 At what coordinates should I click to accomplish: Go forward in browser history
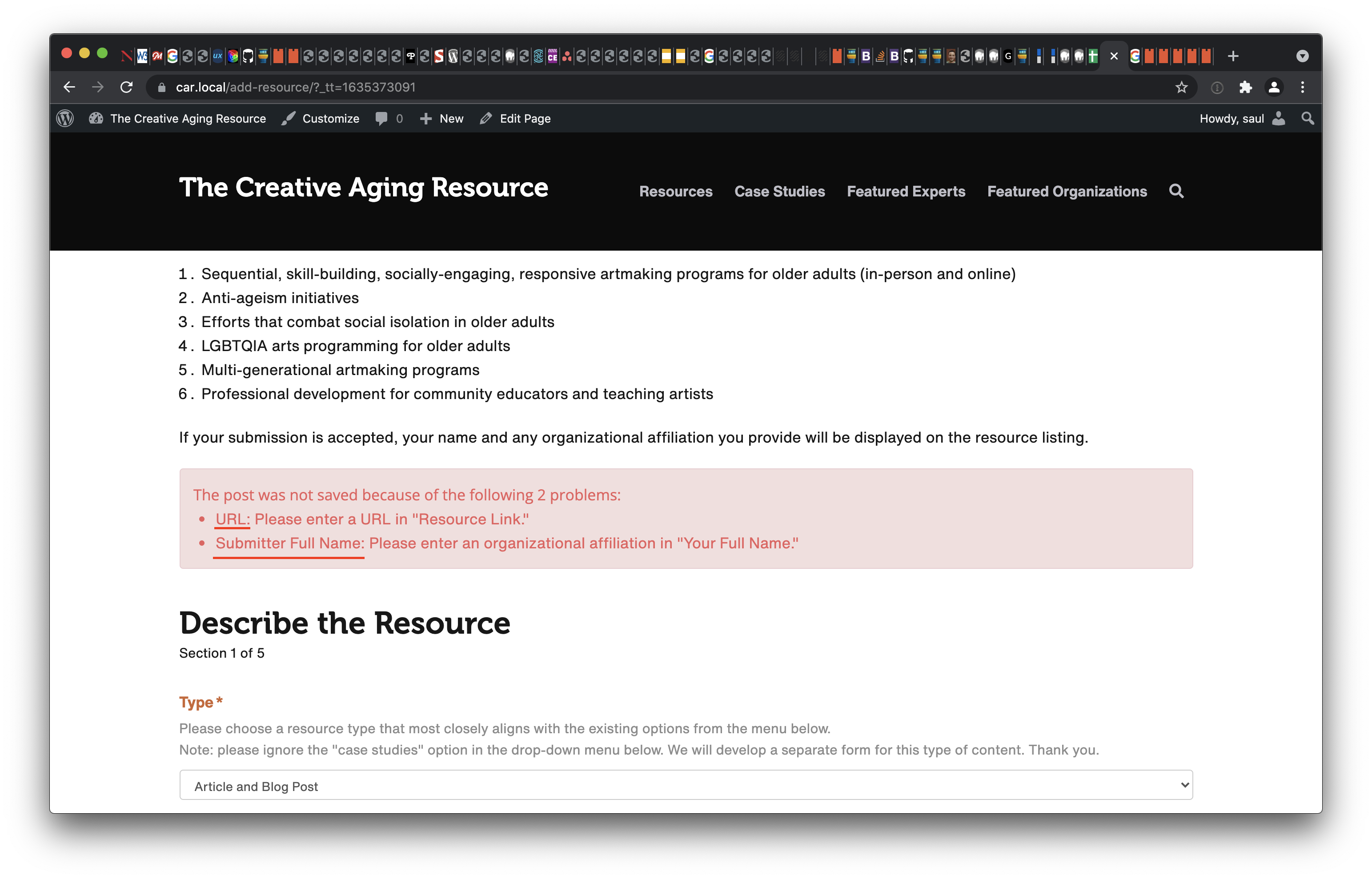(98, 88)
